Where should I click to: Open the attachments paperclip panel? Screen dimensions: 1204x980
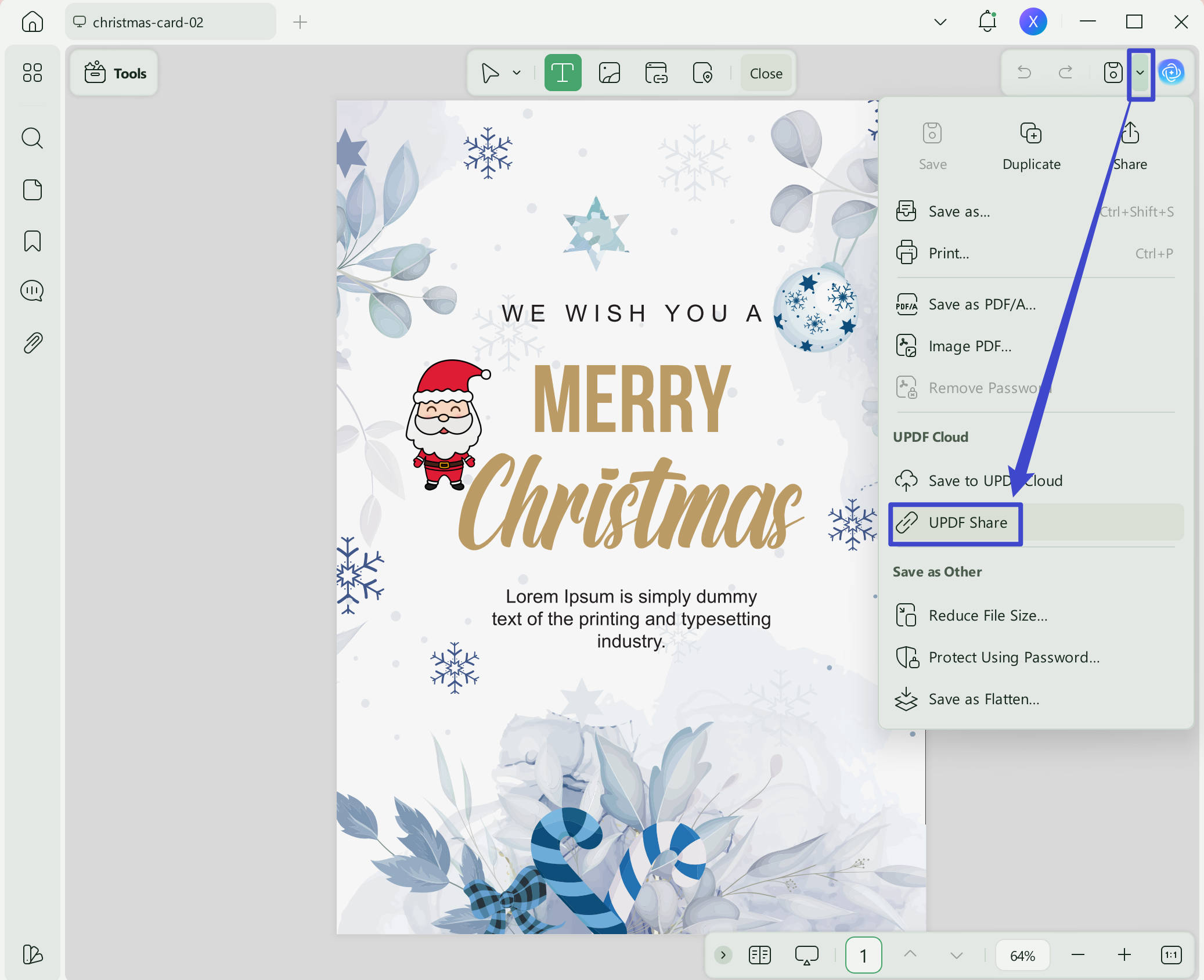[33, 343]
